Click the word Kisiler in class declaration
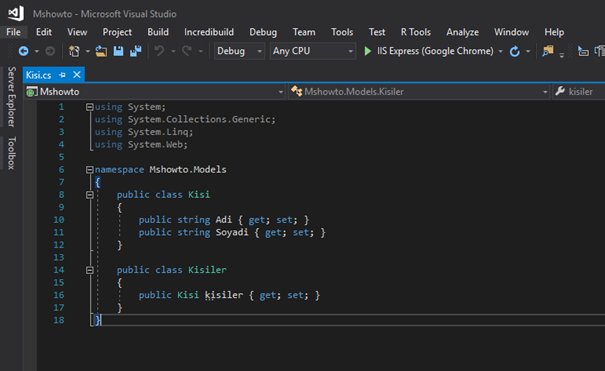Viewport: 605px width, 371px height. pyautogui.click(x=207, y=270)
